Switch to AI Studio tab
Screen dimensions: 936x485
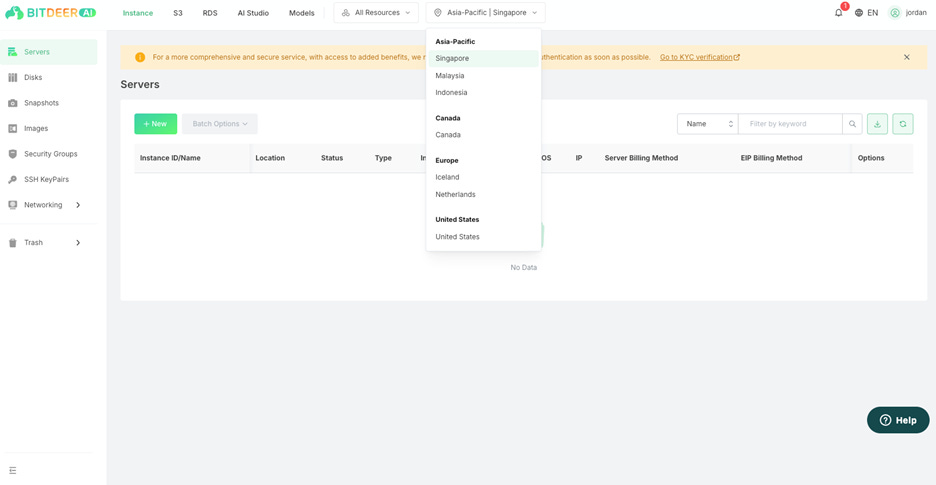point(253,13)
